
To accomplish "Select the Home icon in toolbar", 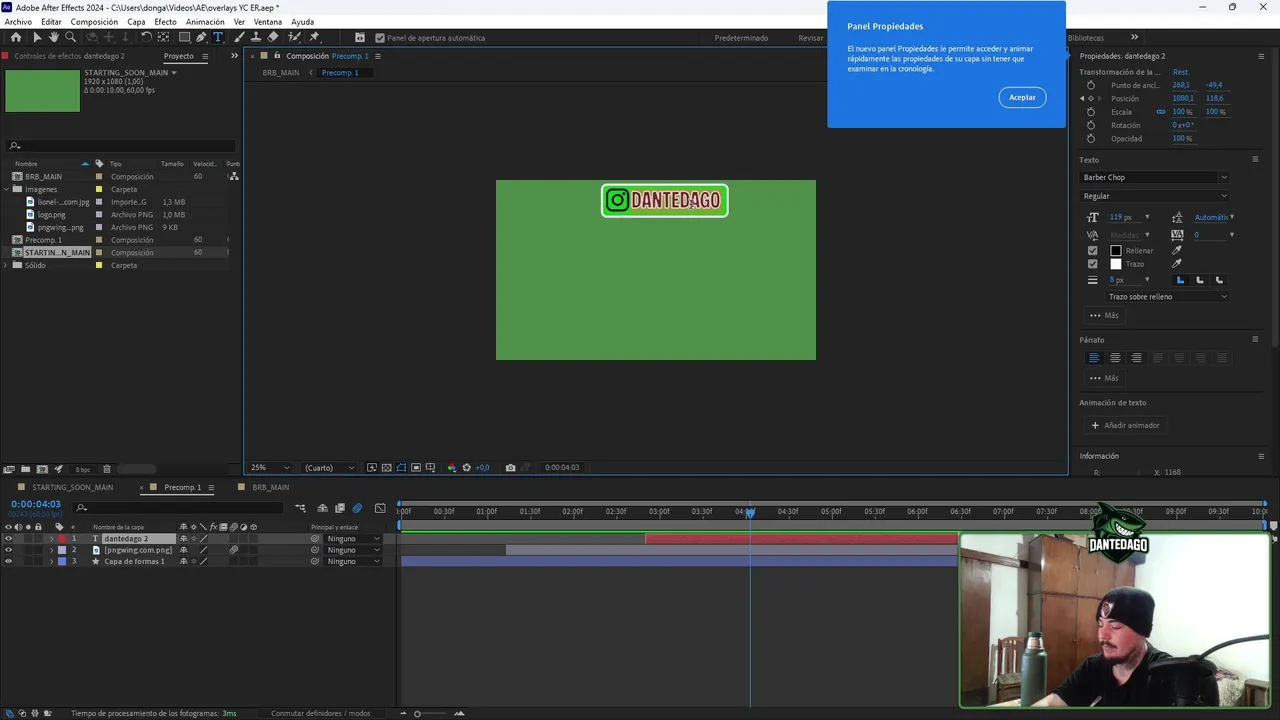I will click(x=15, y=37).
